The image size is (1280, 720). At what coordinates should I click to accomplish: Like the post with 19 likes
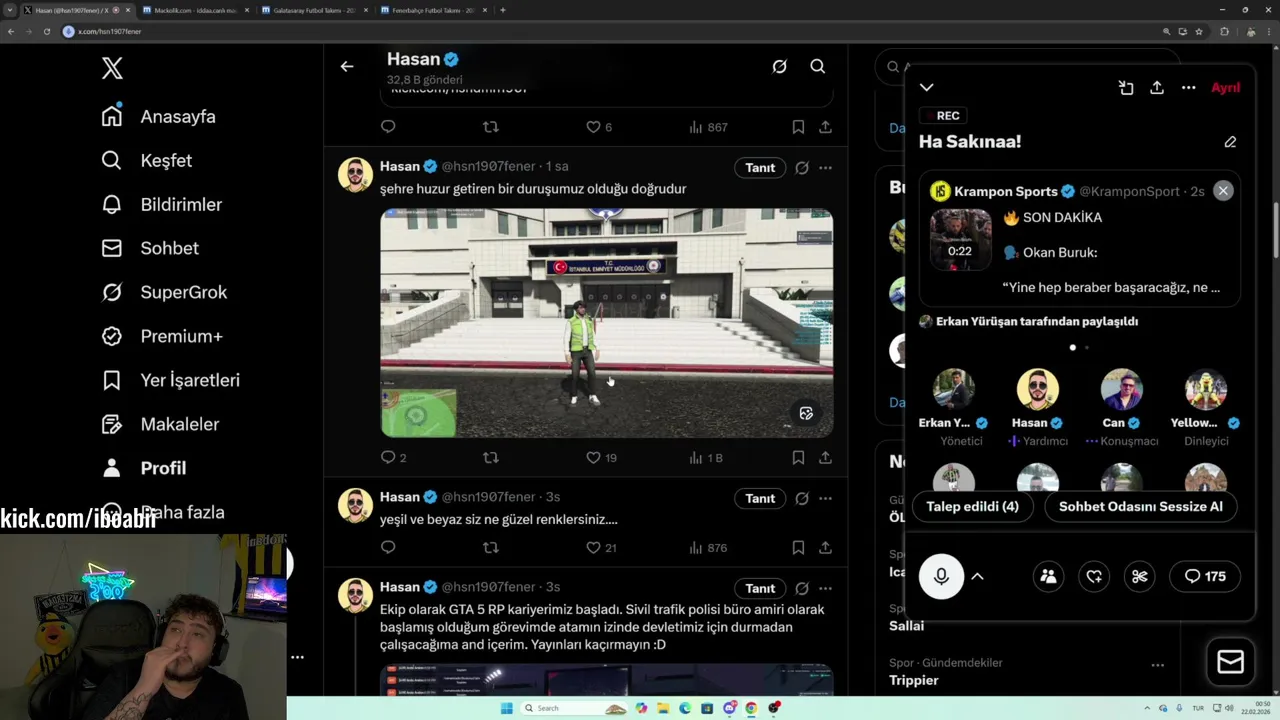pos(601,457)
